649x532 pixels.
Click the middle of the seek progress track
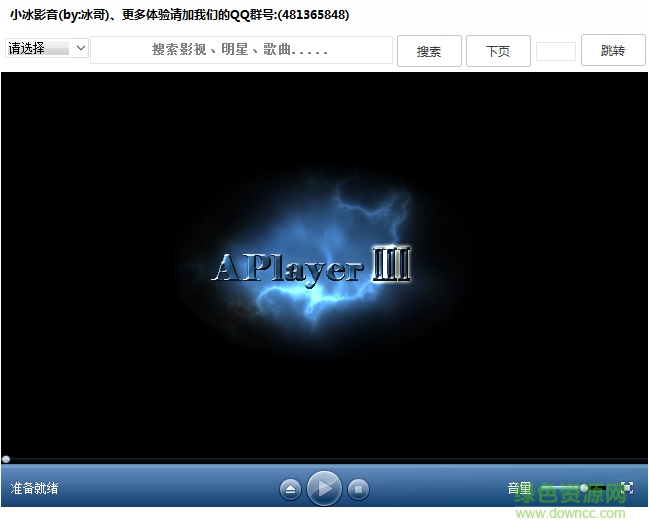(324, 459)
